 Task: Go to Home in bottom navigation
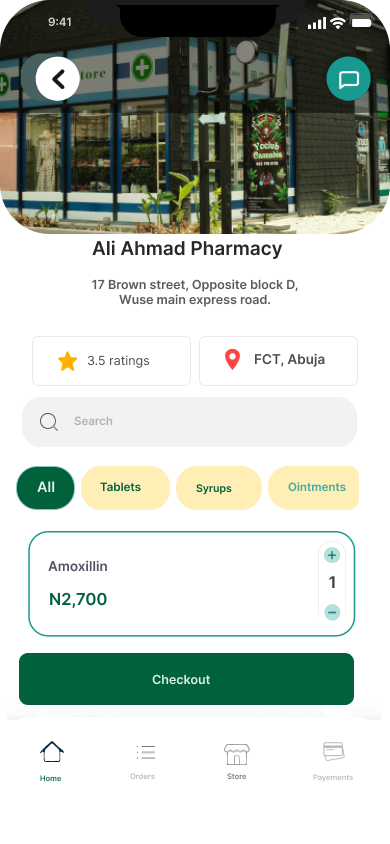(x=51, y=761)
